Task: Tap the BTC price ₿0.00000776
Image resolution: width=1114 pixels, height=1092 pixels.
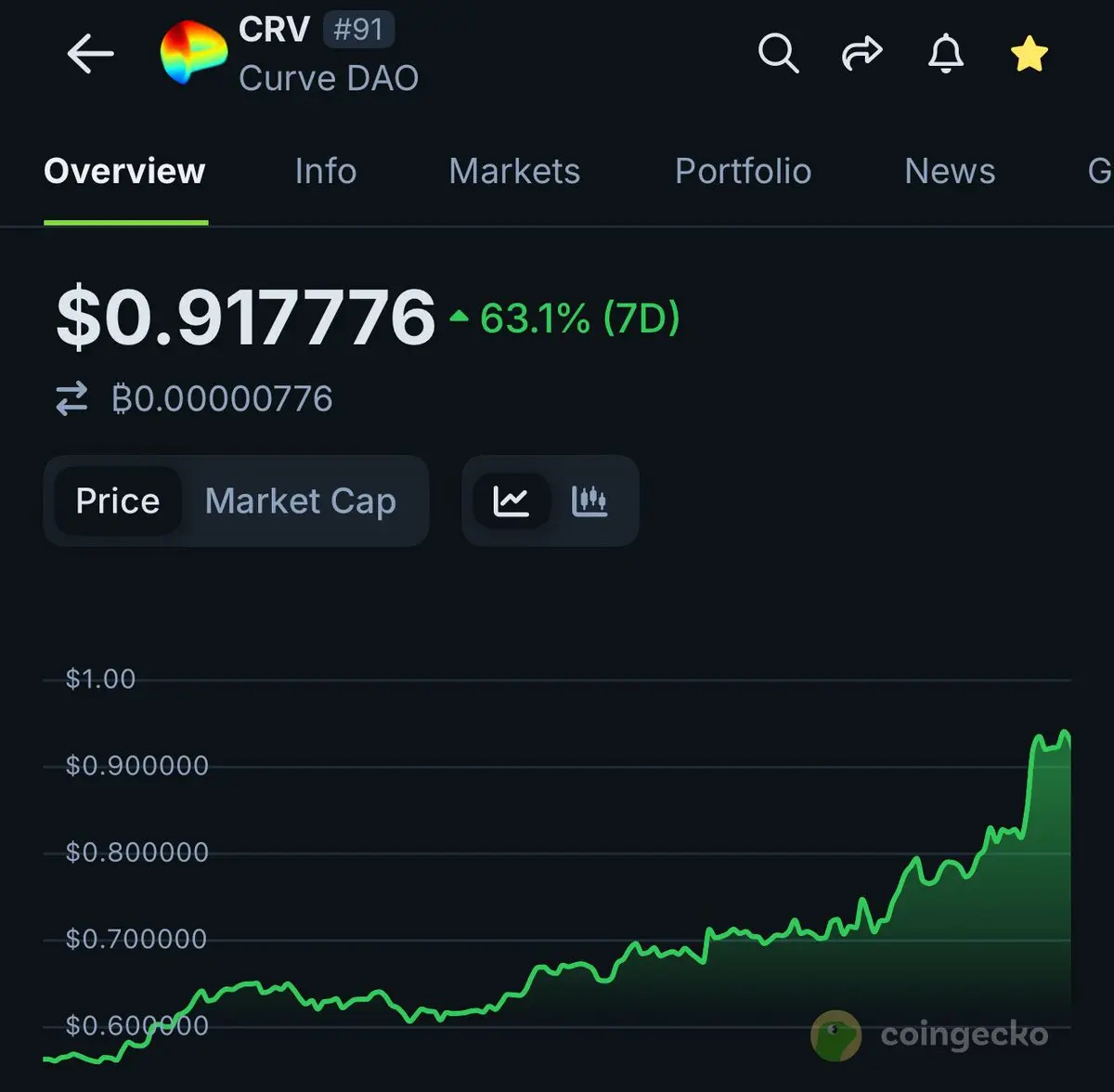Action: 222,398
